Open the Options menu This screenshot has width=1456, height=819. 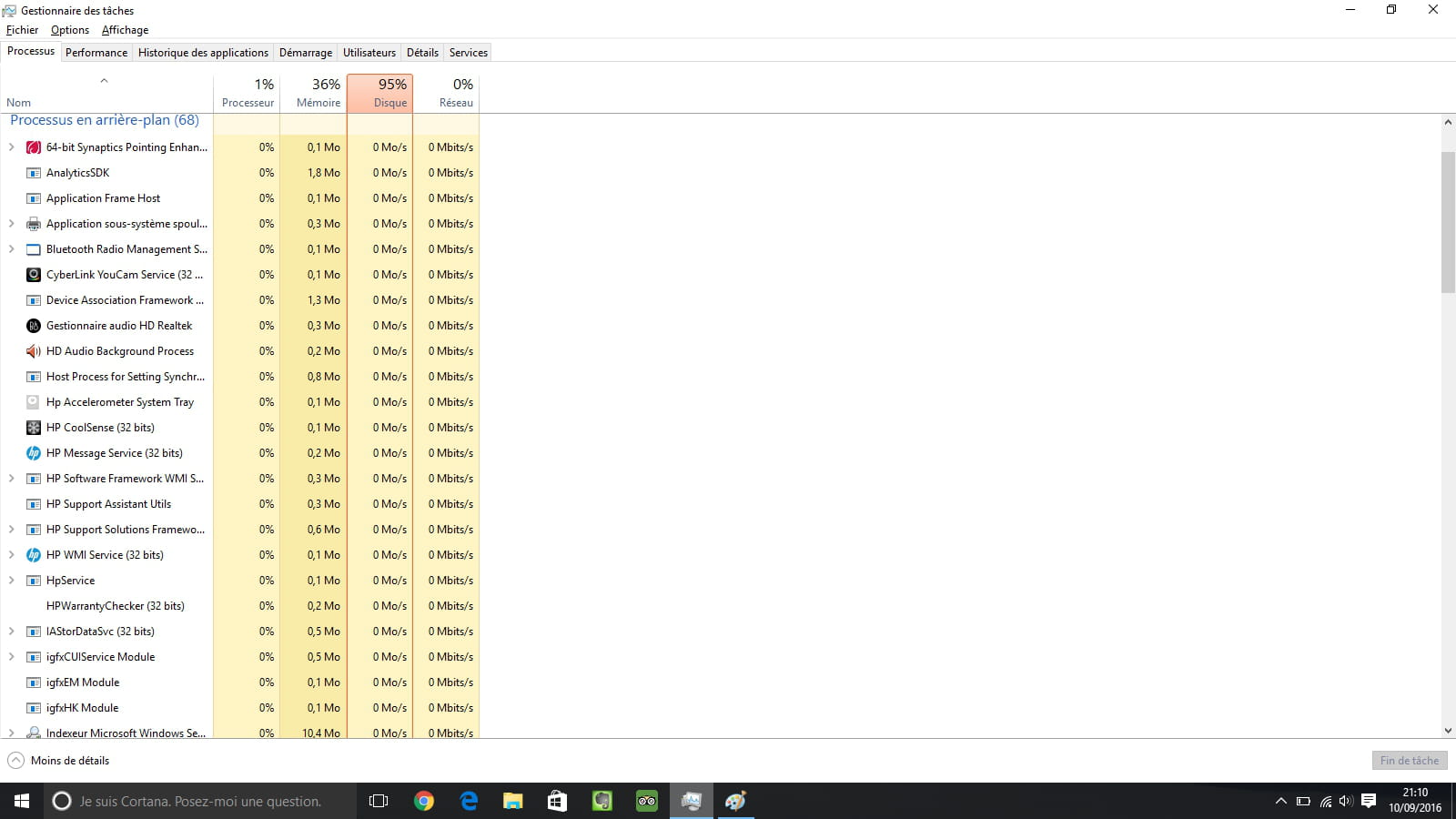70,30
